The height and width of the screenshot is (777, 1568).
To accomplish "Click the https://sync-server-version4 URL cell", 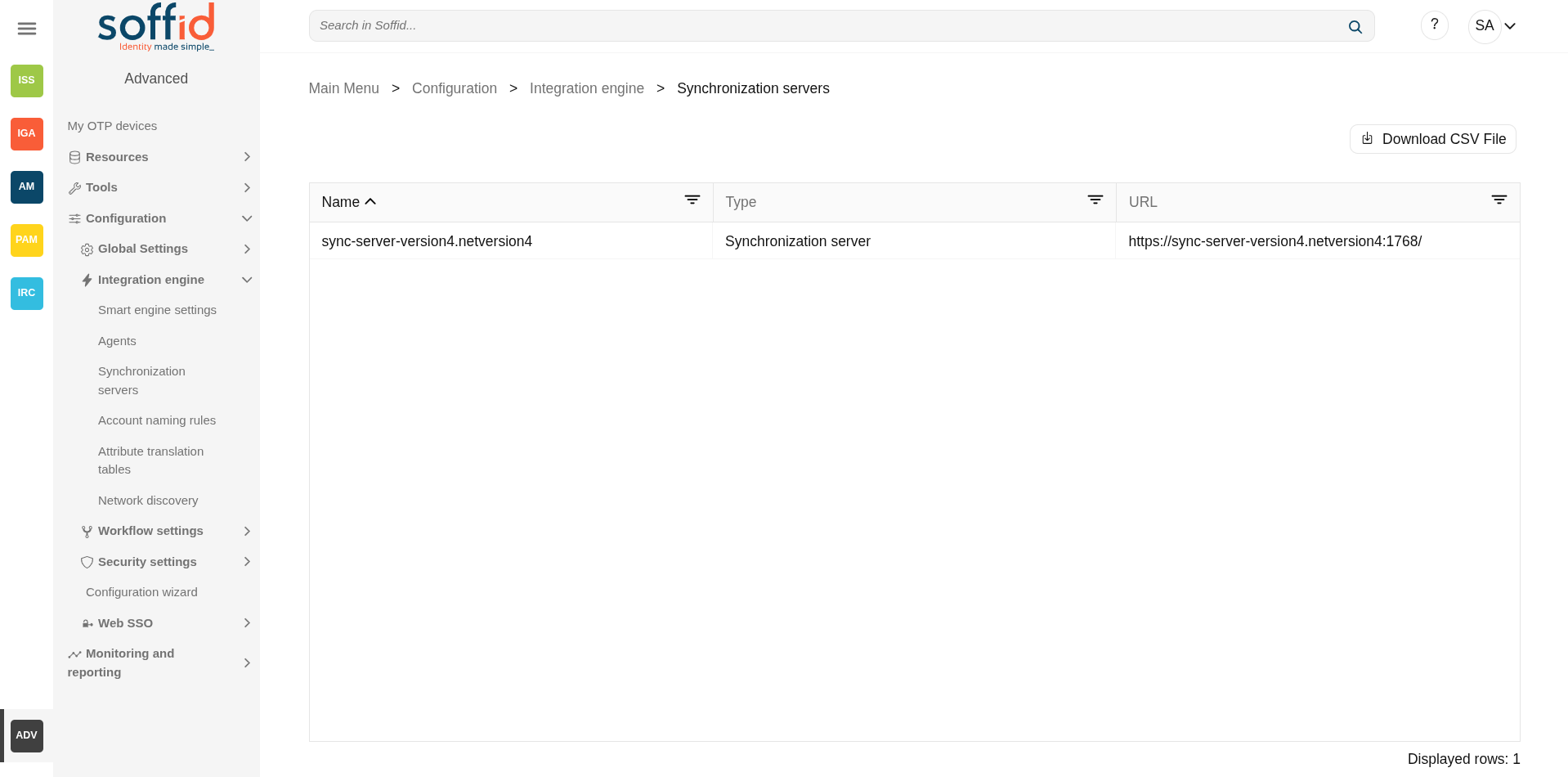I will coord(1275,241).
